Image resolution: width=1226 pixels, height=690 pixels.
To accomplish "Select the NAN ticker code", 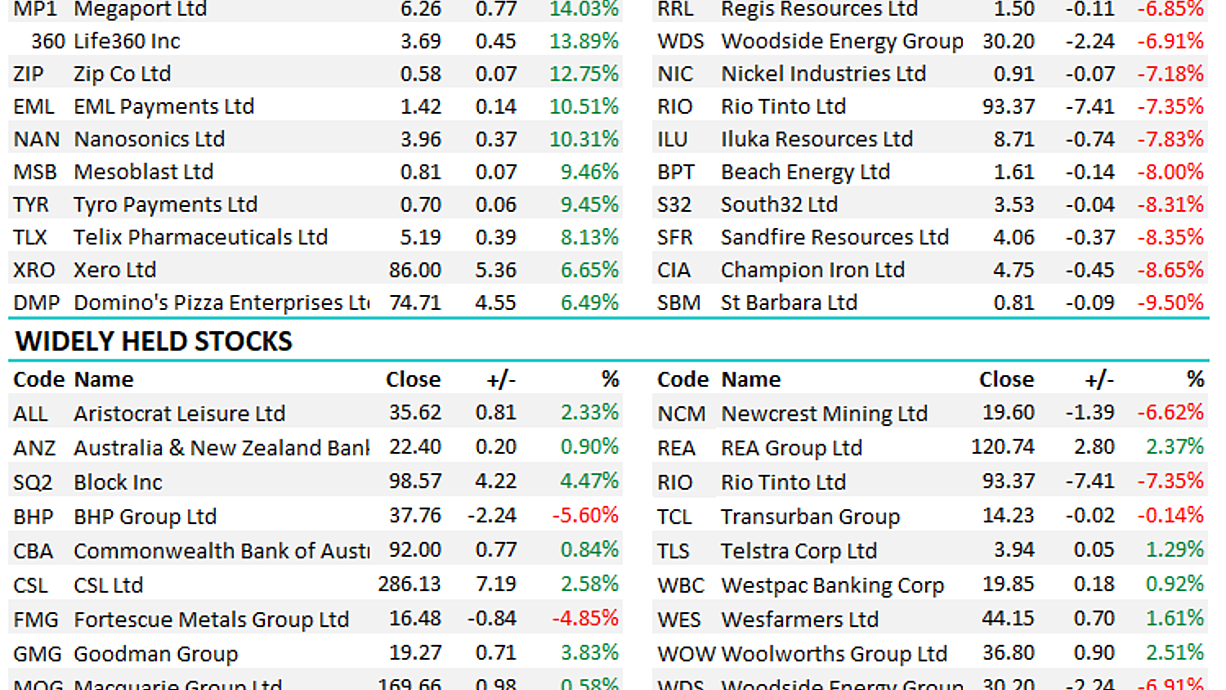I will (x=36, y=139).
